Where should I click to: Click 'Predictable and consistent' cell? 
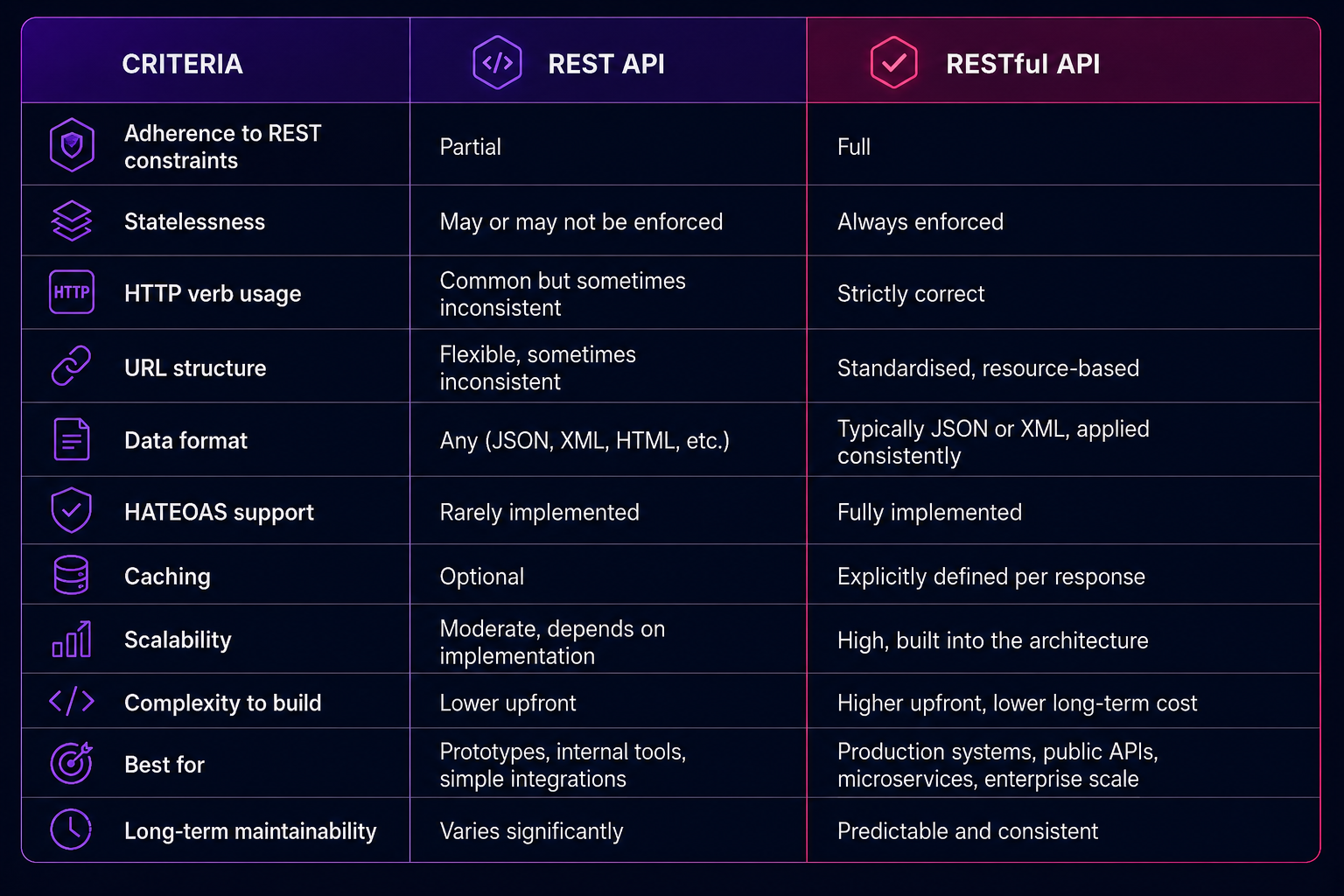coord(968,831)
